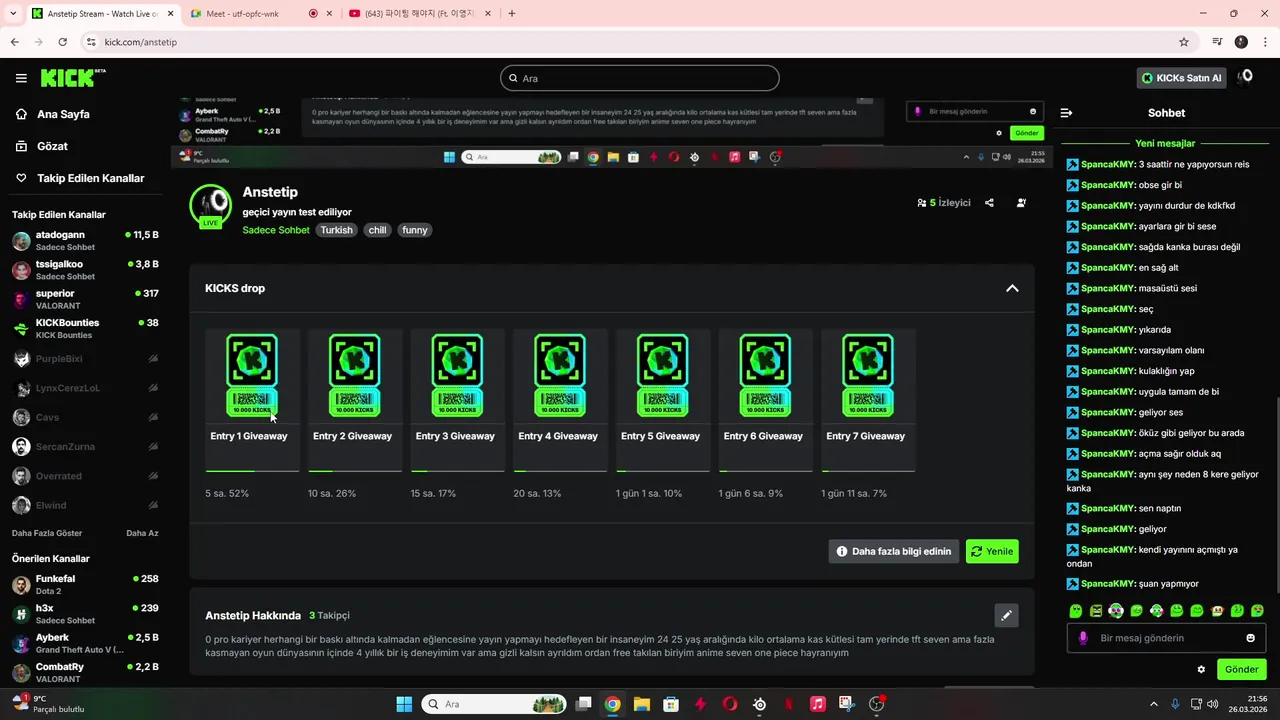Select Entry 5 Giveaway drop card
1280x720 pixels.
pyautogui.click(x=663, y=400)
